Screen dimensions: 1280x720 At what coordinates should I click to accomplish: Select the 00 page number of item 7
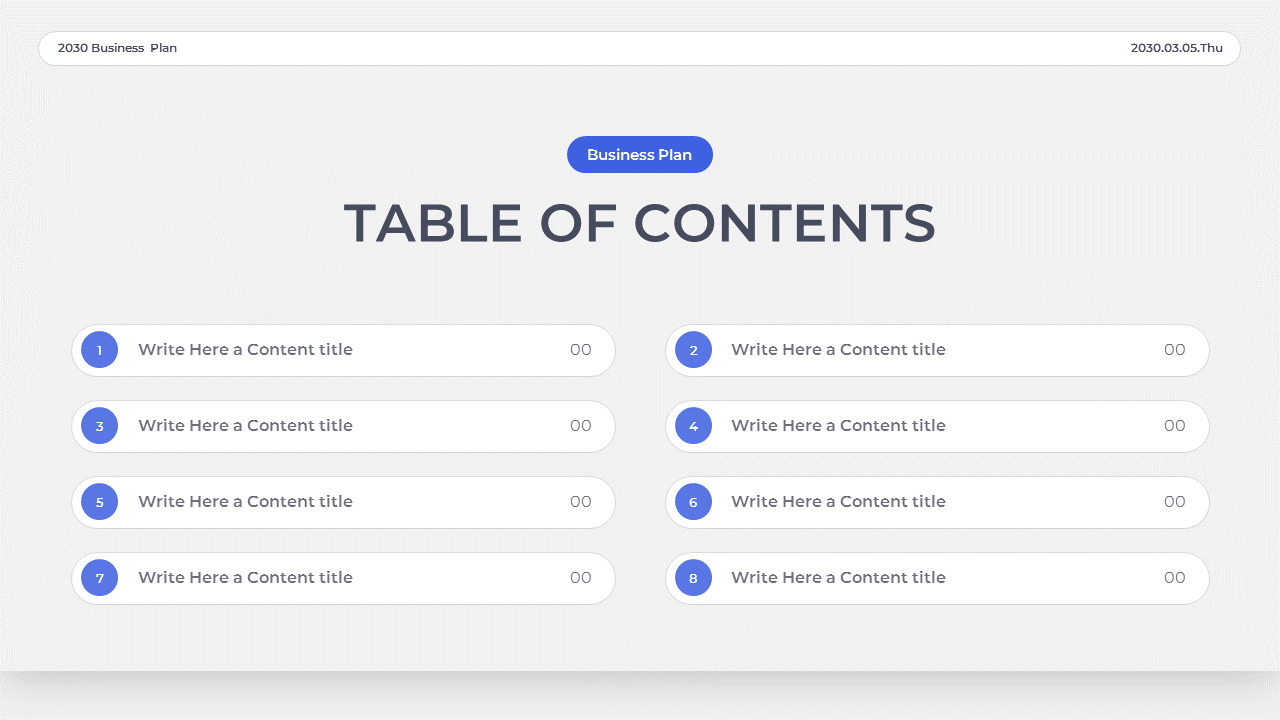581,578
